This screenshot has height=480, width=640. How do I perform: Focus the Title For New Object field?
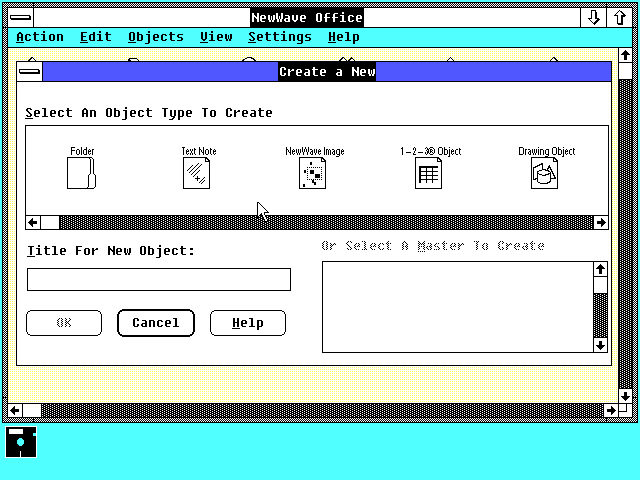tap(159, 280)
